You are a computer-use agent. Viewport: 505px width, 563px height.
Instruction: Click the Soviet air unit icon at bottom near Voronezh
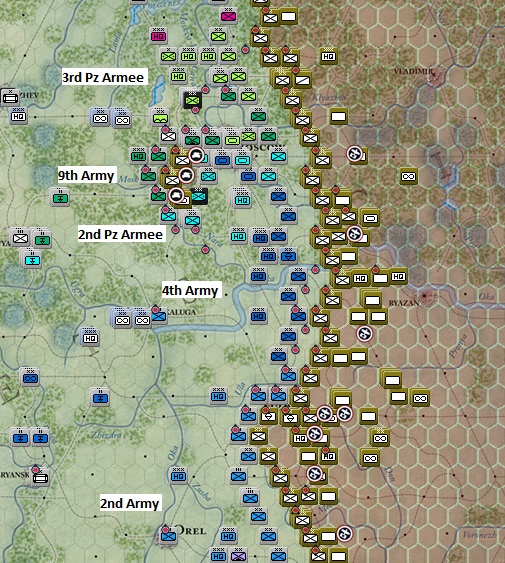click(344, 533)
